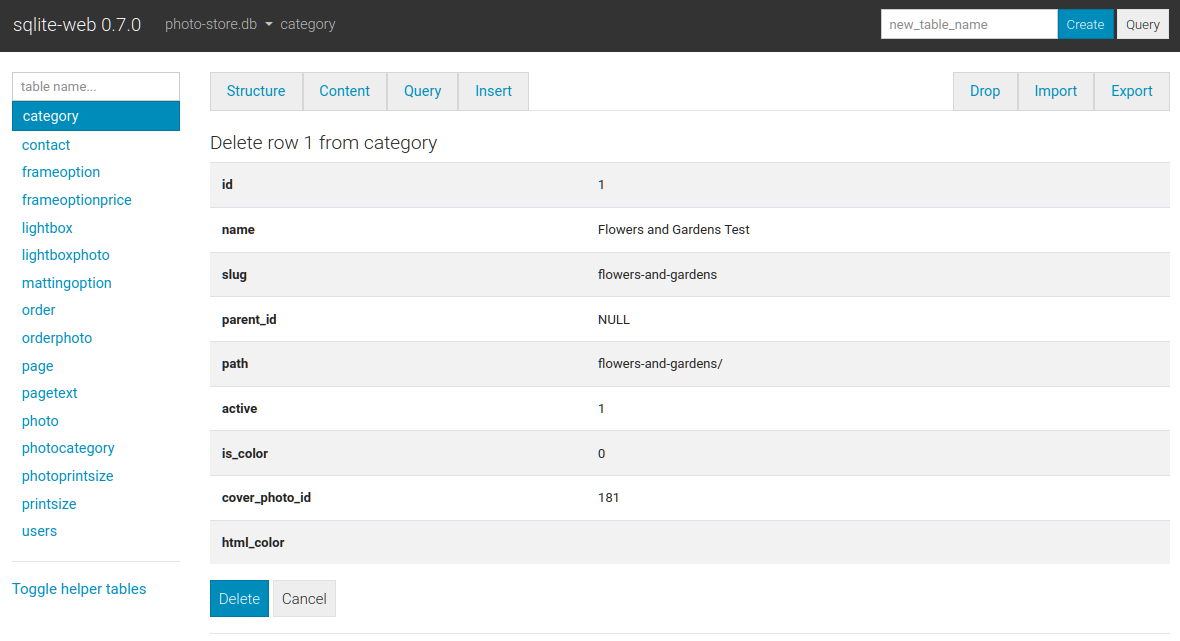Image resolution: width=1180 pixels, height=641 pixels.
Task: Click the Export button
Action: coord(1132,91)
